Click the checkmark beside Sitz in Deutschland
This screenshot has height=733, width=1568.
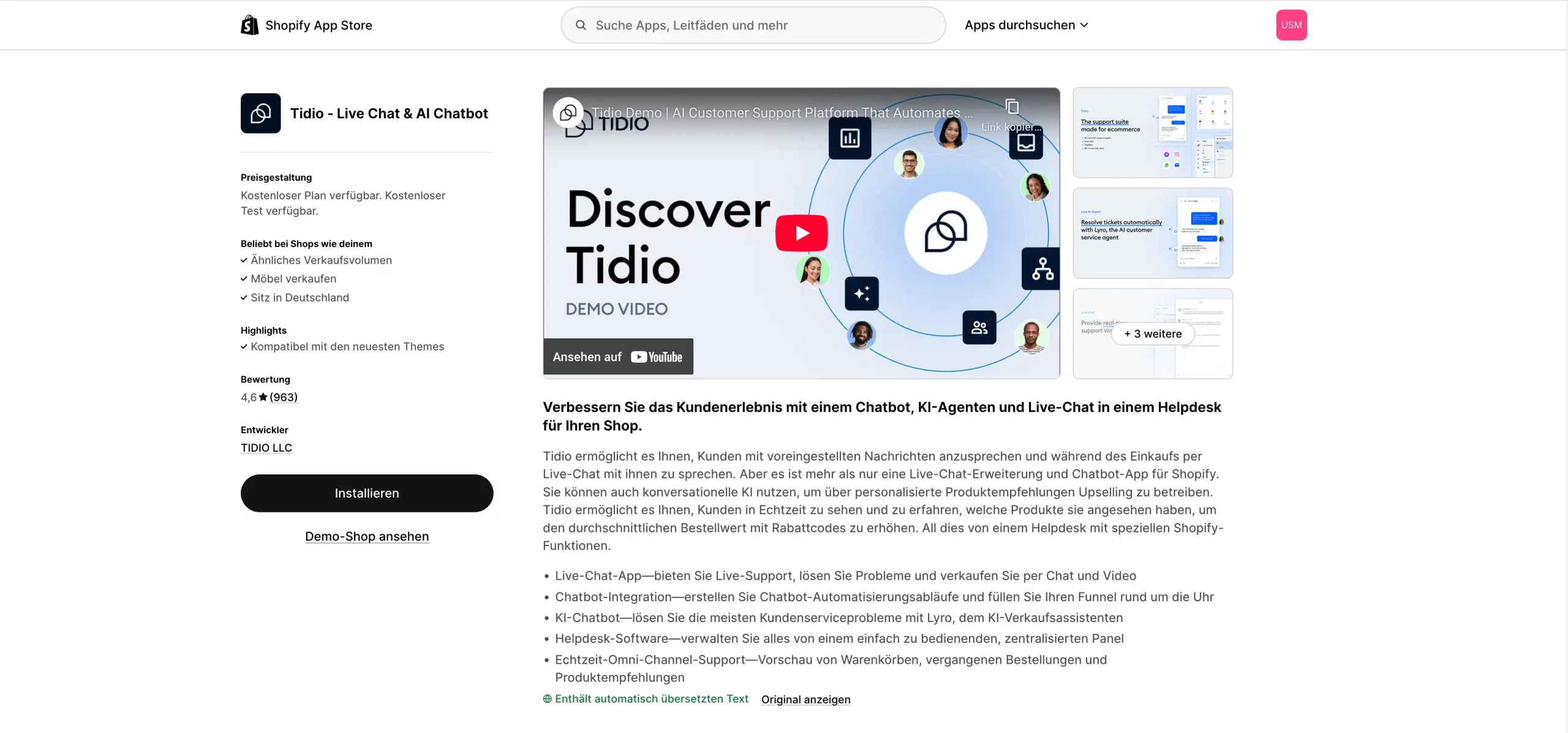[244, 298]
